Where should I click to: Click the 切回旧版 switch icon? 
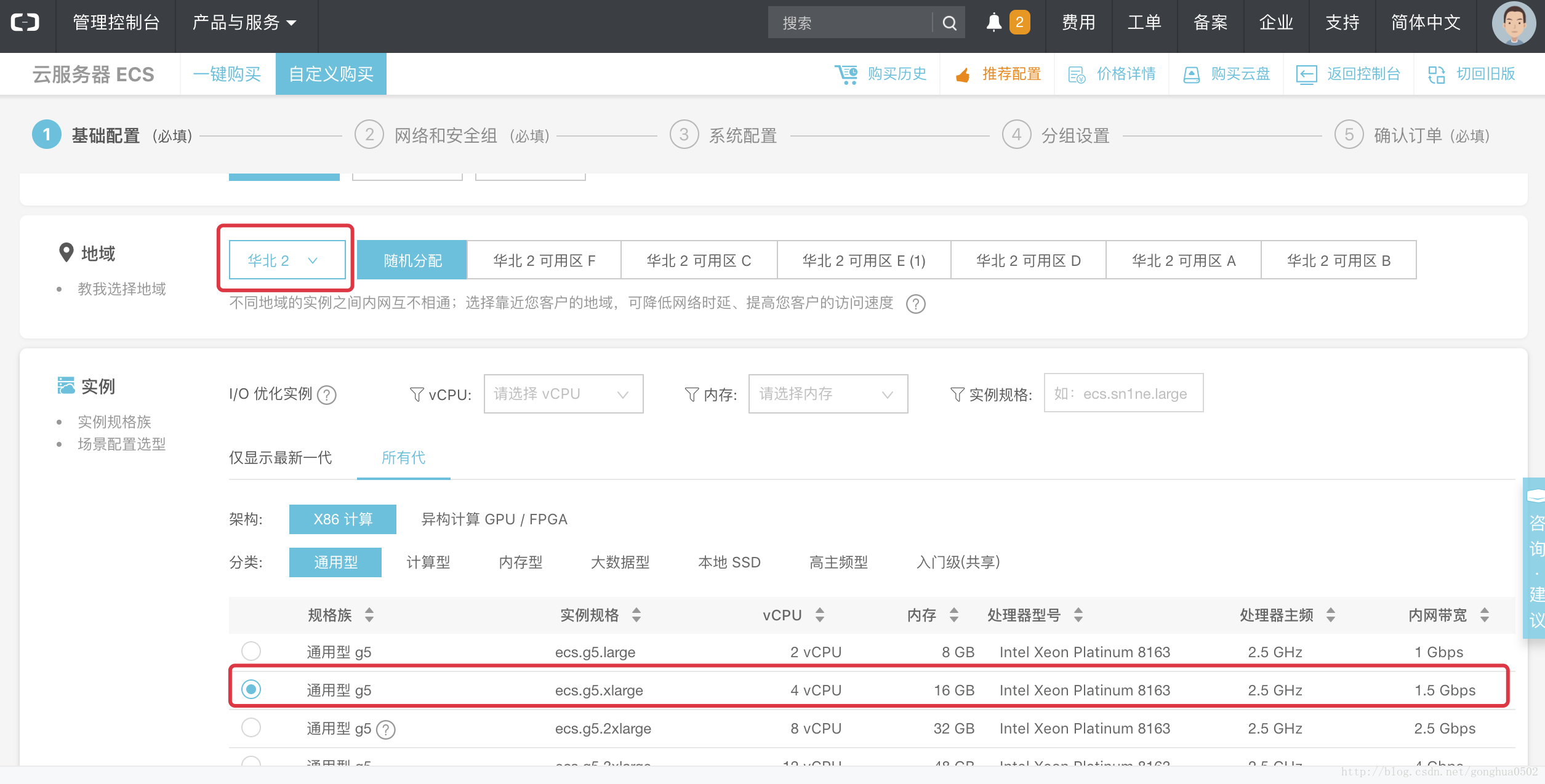click(1437, 74)
